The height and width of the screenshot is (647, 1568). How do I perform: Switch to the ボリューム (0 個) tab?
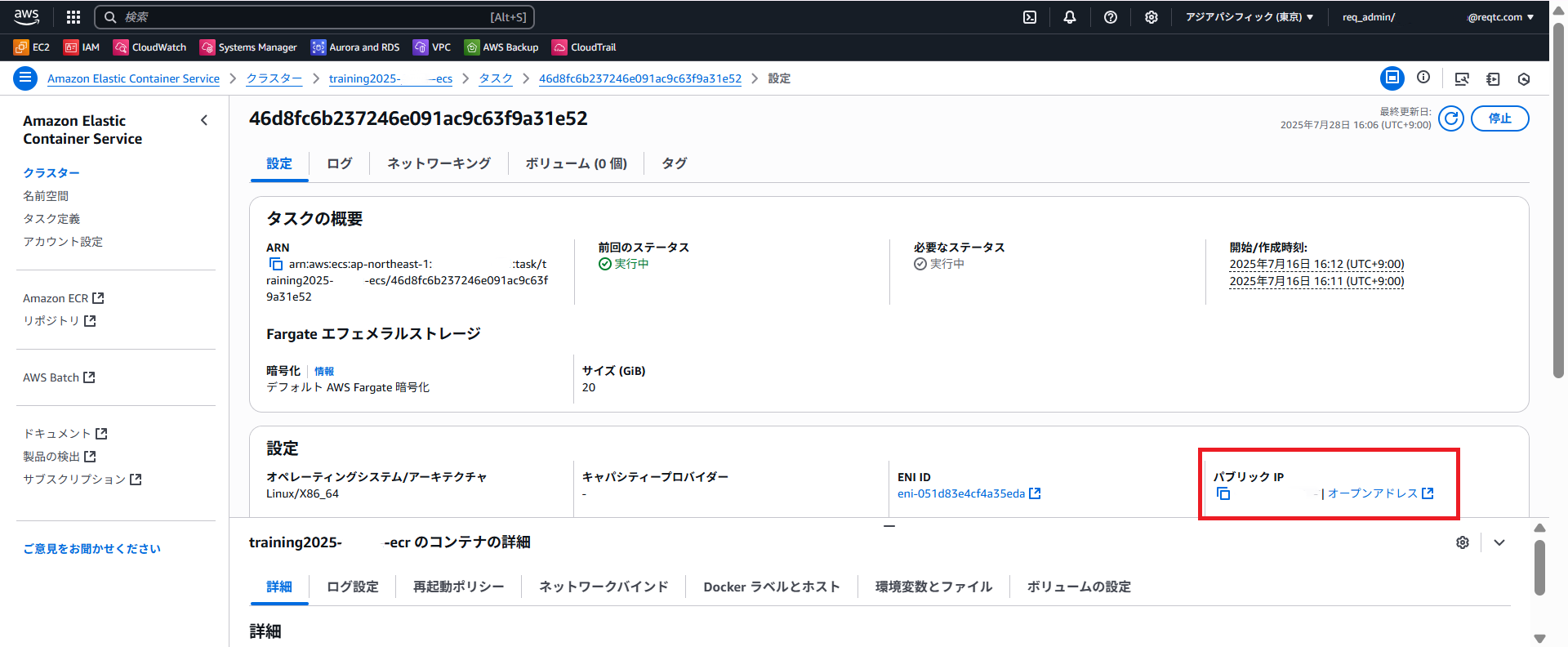[x=577, y=163]
